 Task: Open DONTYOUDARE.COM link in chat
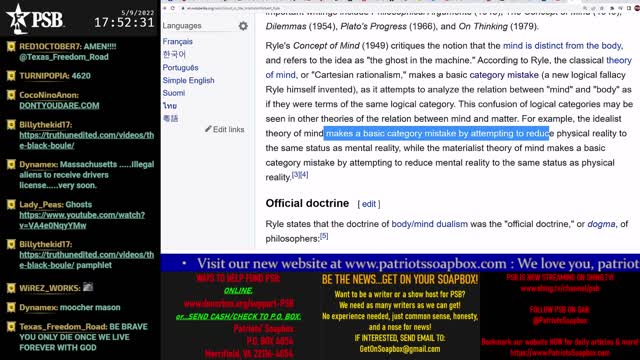(59, 106)
